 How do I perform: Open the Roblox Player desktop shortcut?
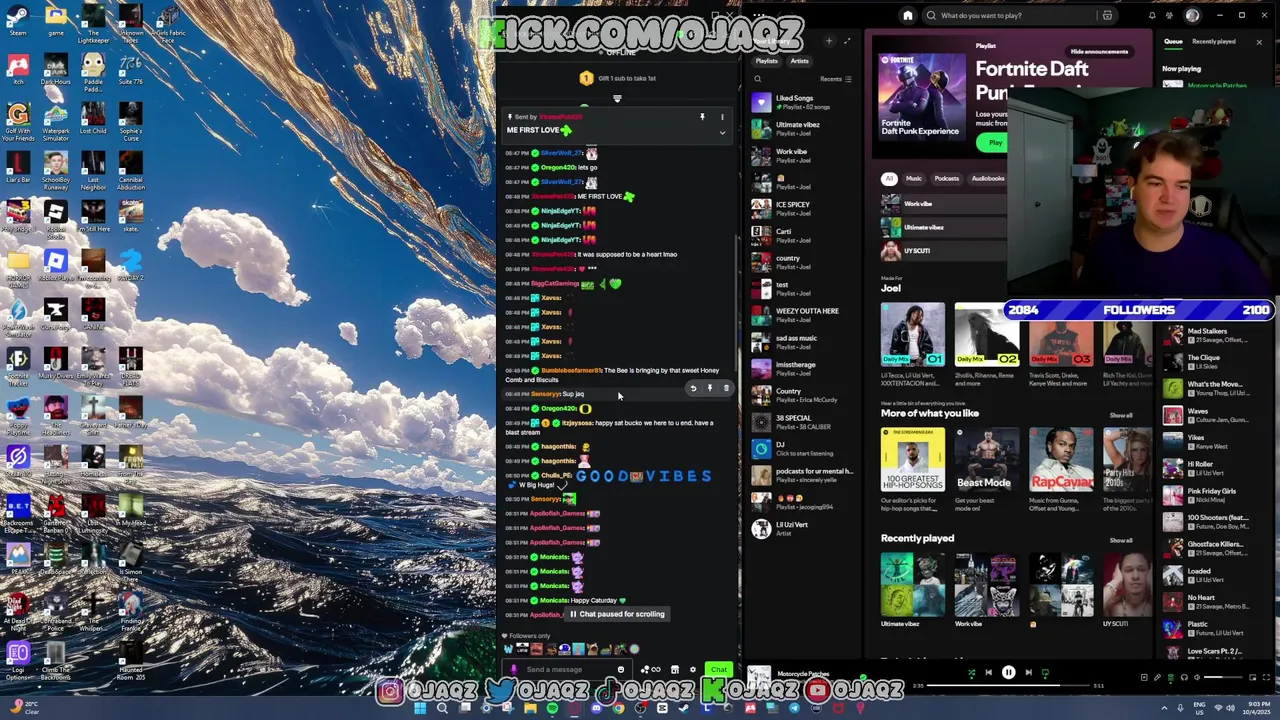pyautogui.click(x=55, y=266)
